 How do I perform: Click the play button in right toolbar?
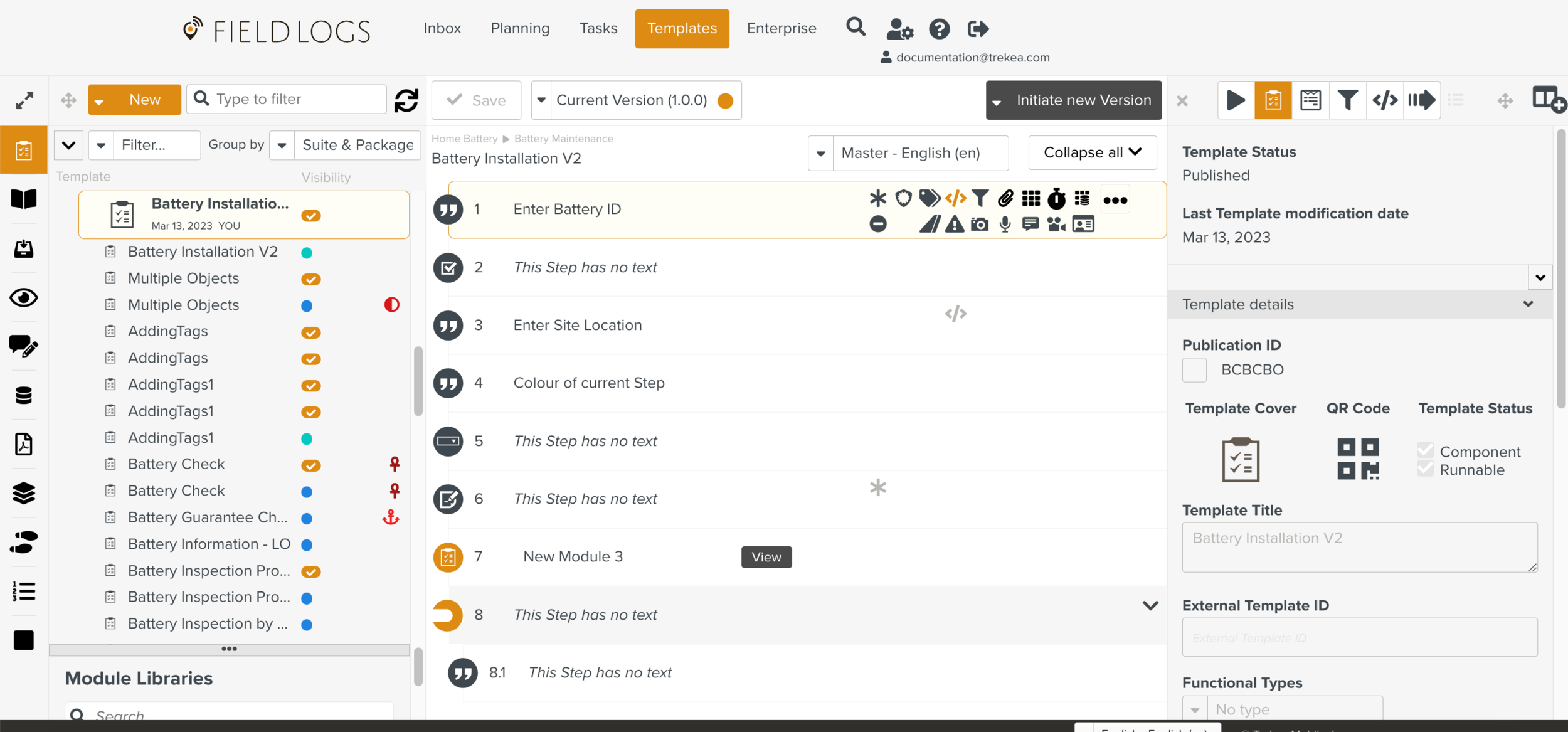pos(1236,100)
